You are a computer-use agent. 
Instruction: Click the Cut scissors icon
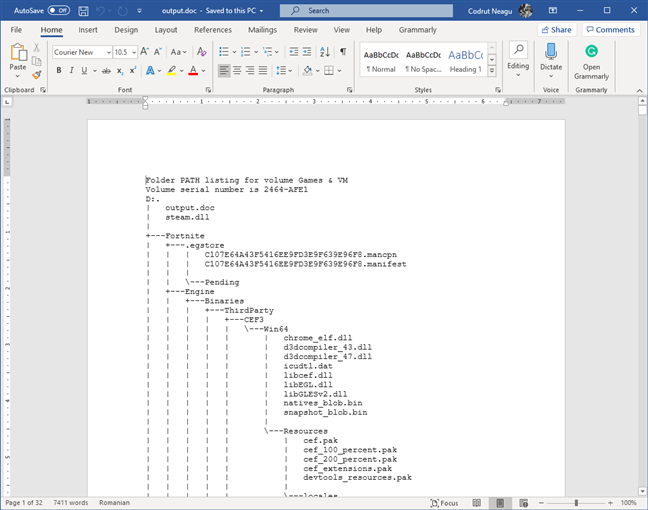pos(36,47)
